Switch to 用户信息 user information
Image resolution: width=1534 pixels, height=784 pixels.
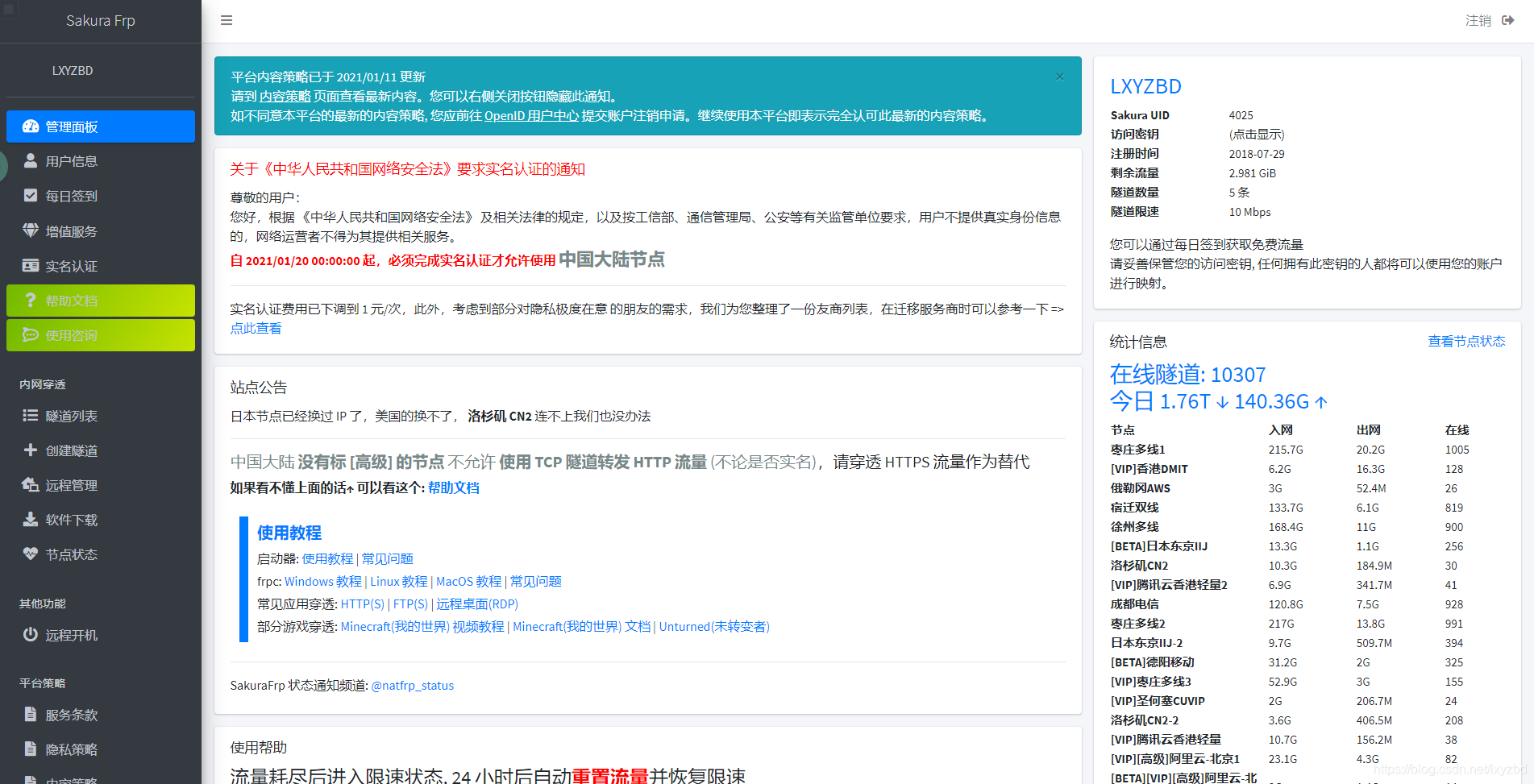point(70,161)
